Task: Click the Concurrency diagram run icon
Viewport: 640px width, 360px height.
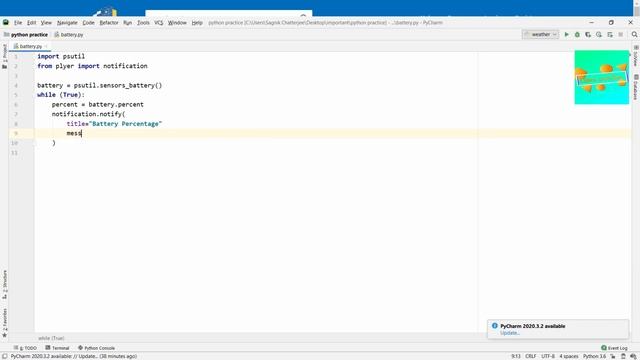Action: point(610,35)
